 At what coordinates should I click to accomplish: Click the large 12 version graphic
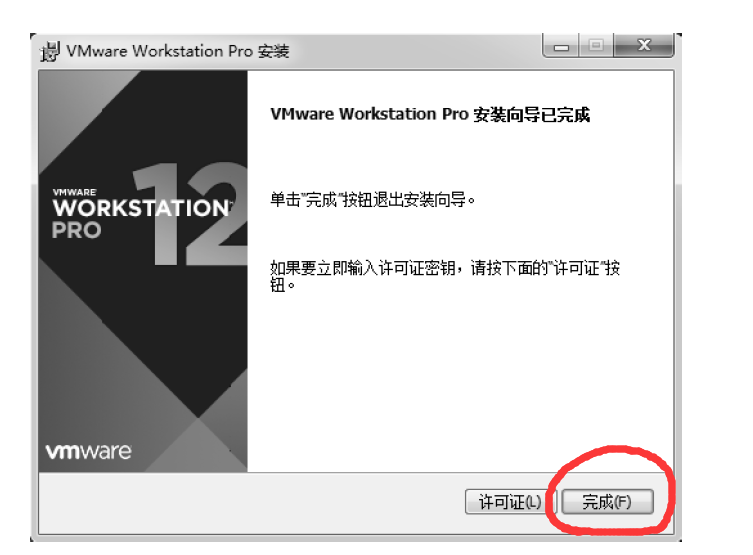tap(190, 214)
